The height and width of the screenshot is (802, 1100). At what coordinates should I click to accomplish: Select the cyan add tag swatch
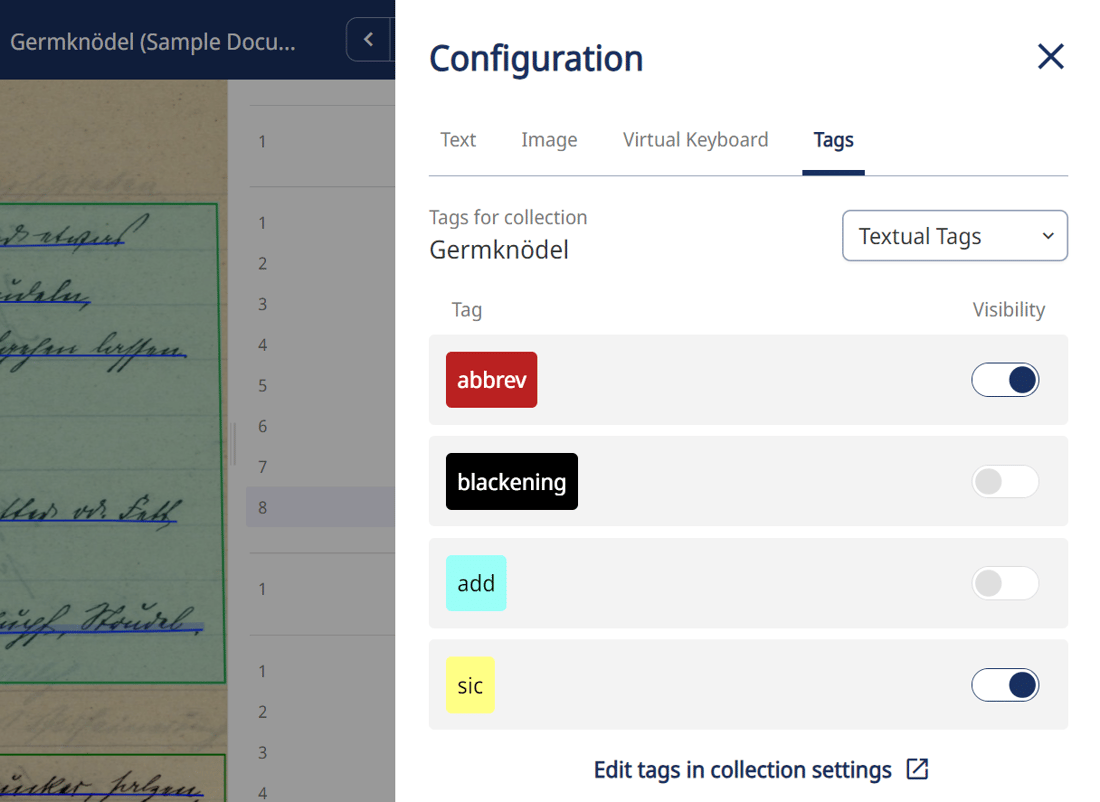[x=476, y=583]
